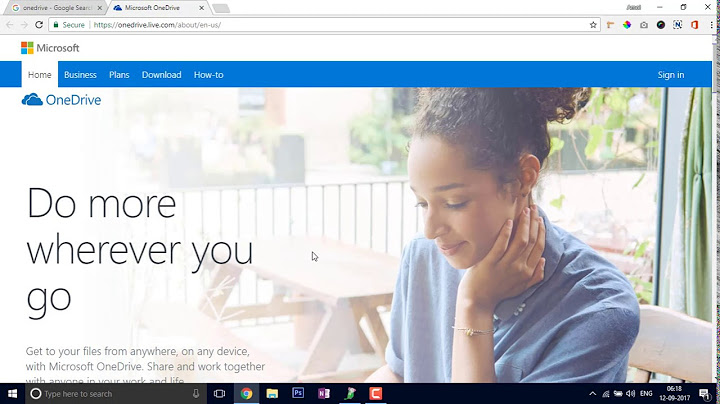
Task: Click the address bar URL
Action: tap(157, 25)
